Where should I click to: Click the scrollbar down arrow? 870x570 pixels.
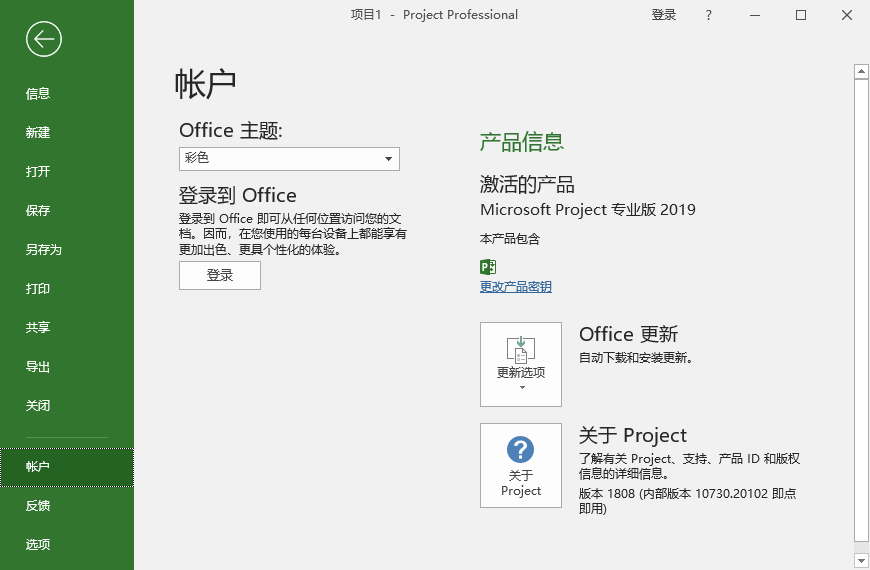tap(861, 561)
